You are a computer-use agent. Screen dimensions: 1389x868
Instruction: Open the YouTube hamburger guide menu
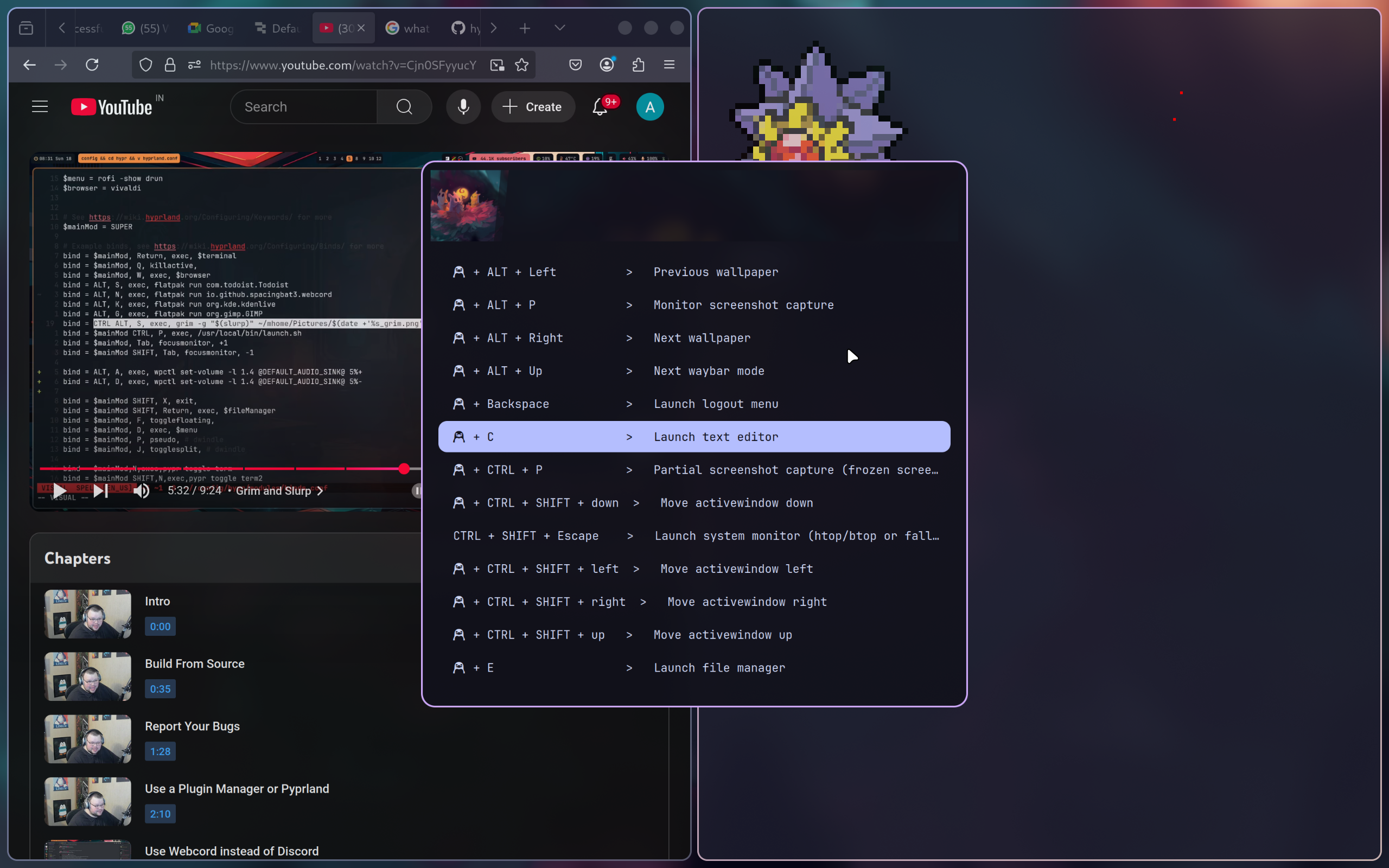[x=40, y=107]
